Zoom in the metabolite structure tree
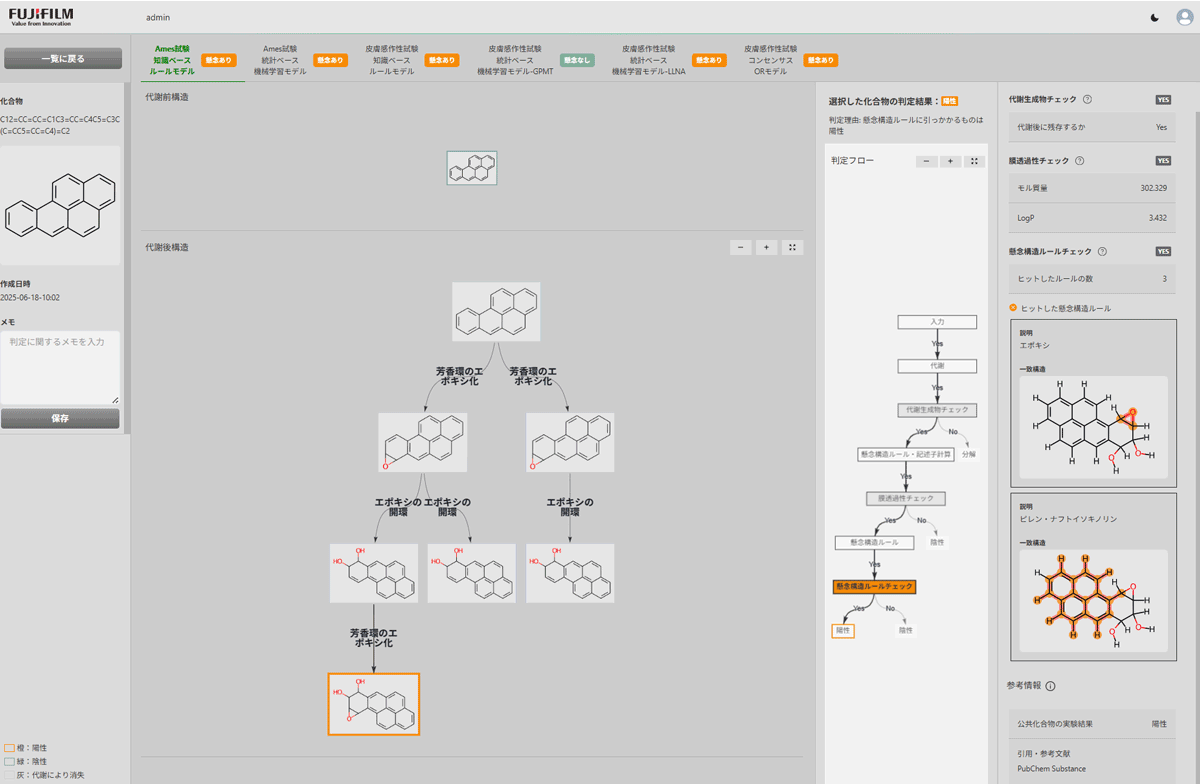This screenshot has width=1200, height=784. [766, 248]
